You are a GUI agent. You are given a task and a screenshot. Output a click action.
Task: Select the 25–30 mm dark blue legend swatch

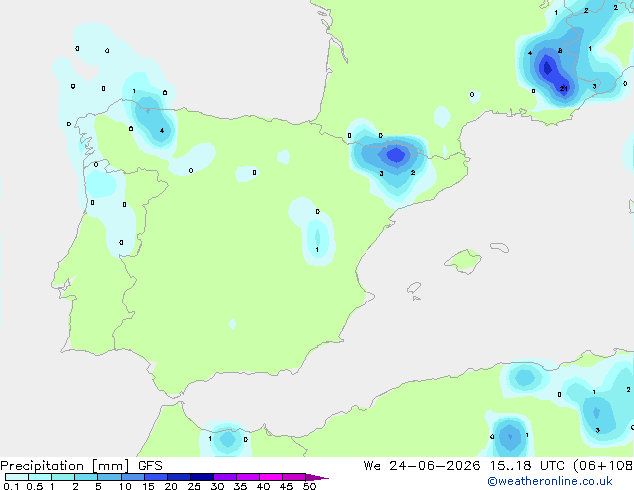[202, 477]
